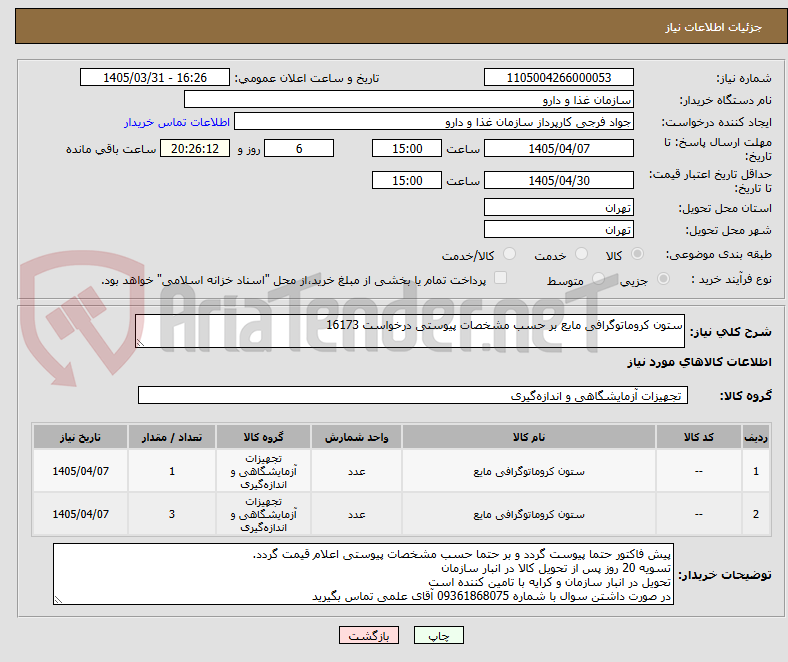Open the اطلاعات تماس خریدار link
This screenshot has height=662, width=788.
point(177,122)
